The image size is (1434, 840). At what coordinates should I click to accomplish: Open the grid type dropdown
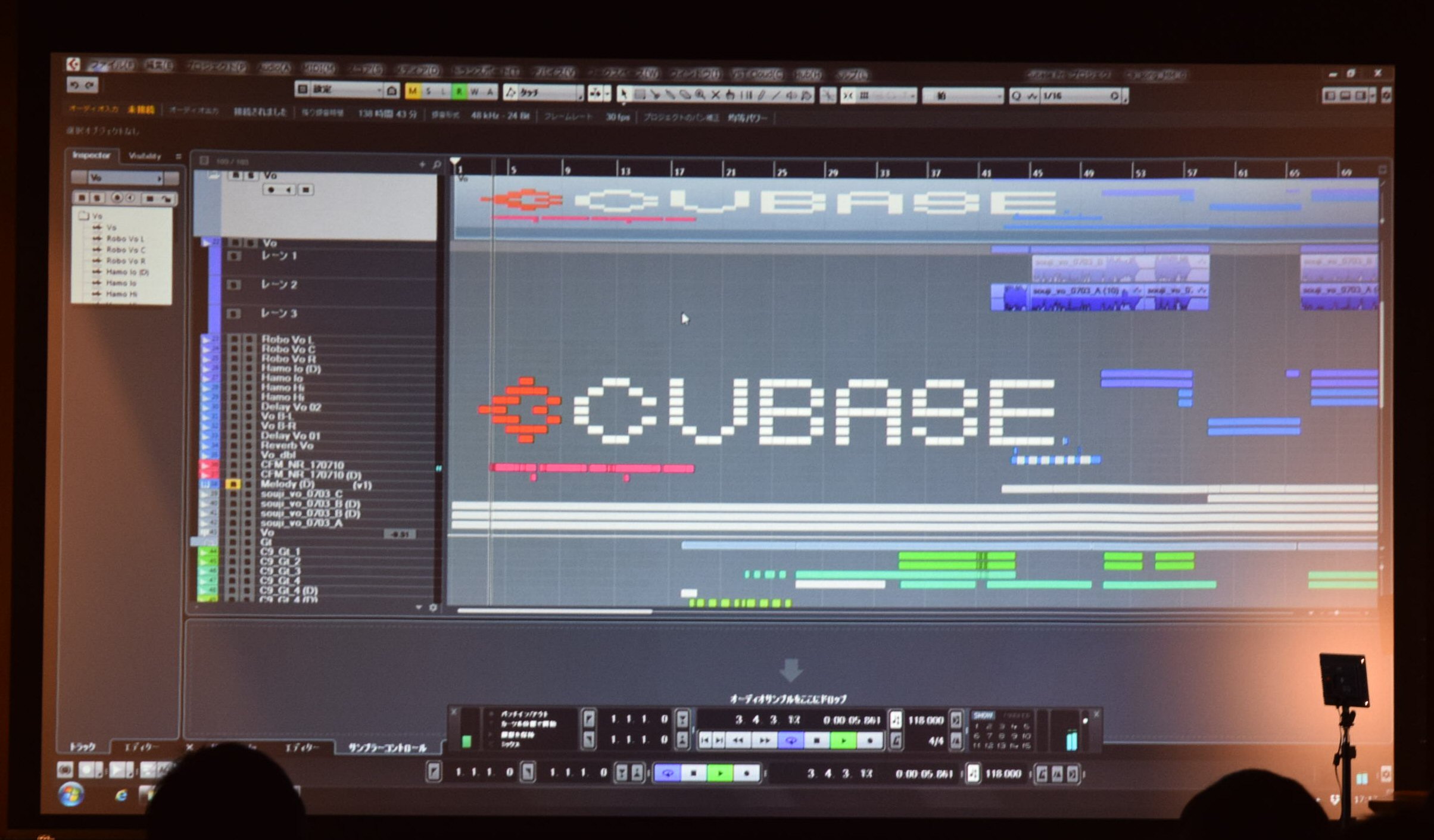962,96
